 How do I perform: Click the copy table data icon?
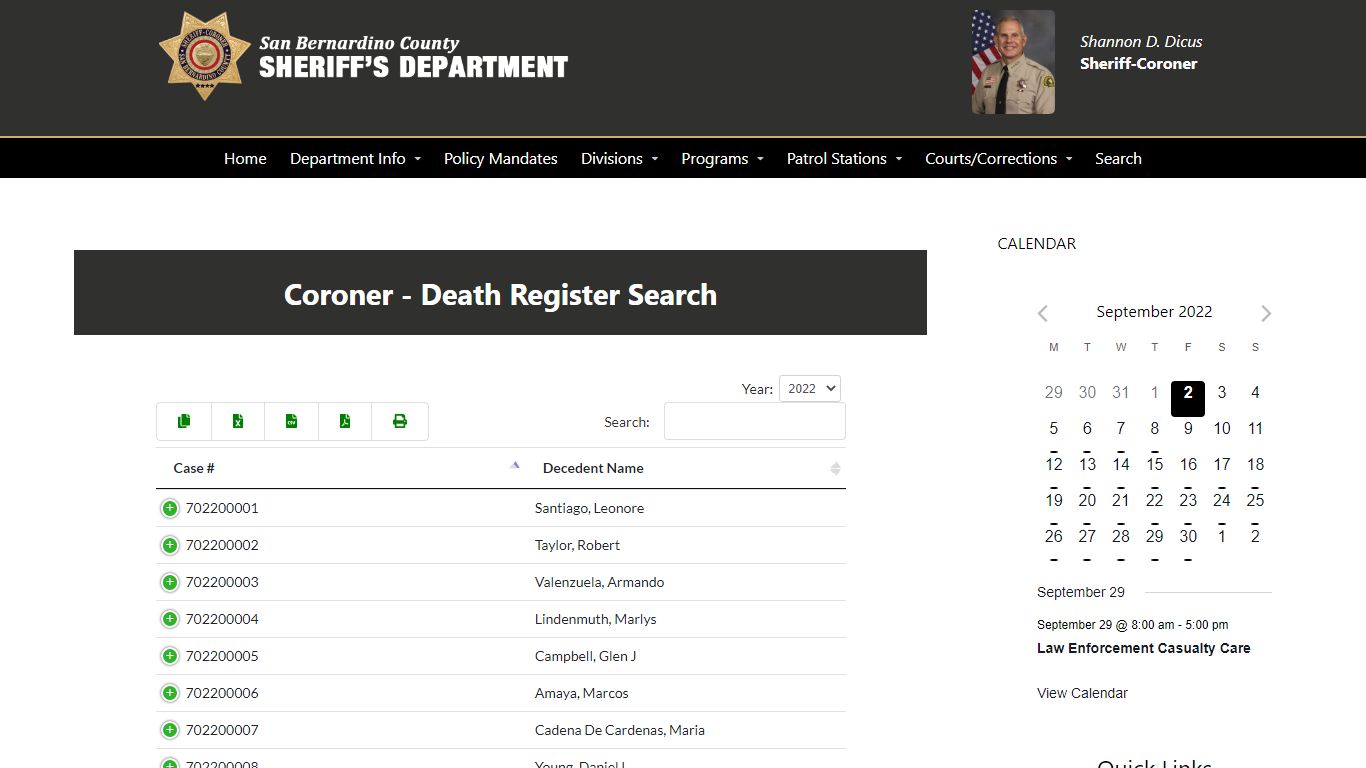pos(183,421)
